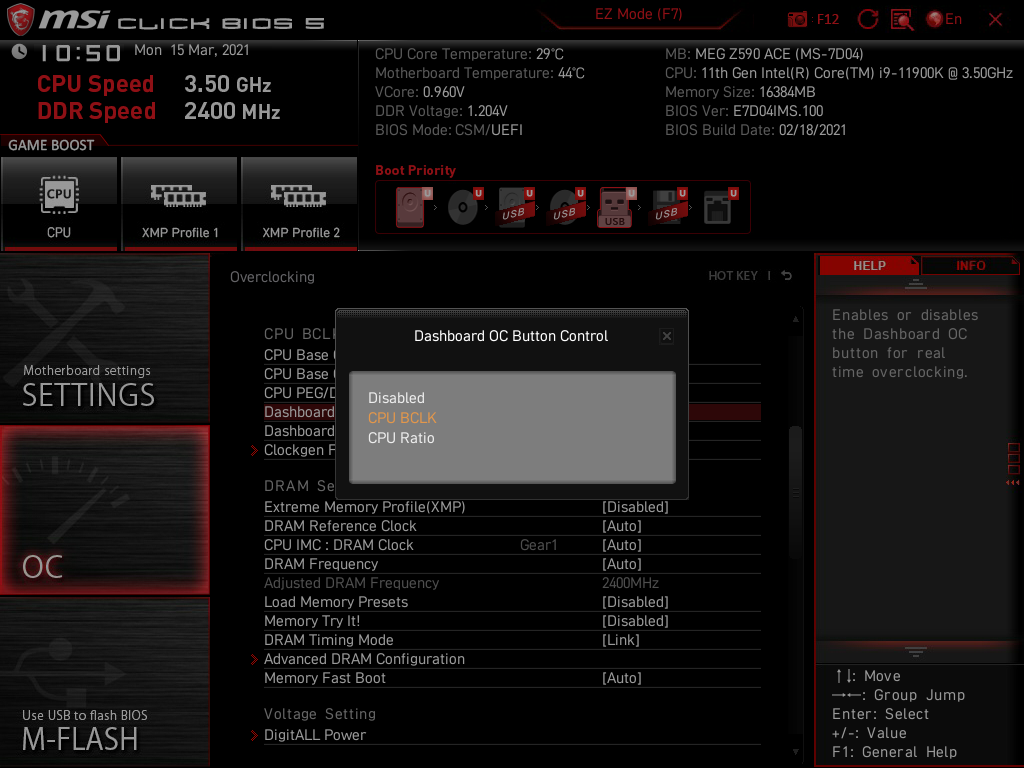Take a screenshot with the F12 camera icon
The width and height of the screenshot is (1024, 768).
[797, 20]
